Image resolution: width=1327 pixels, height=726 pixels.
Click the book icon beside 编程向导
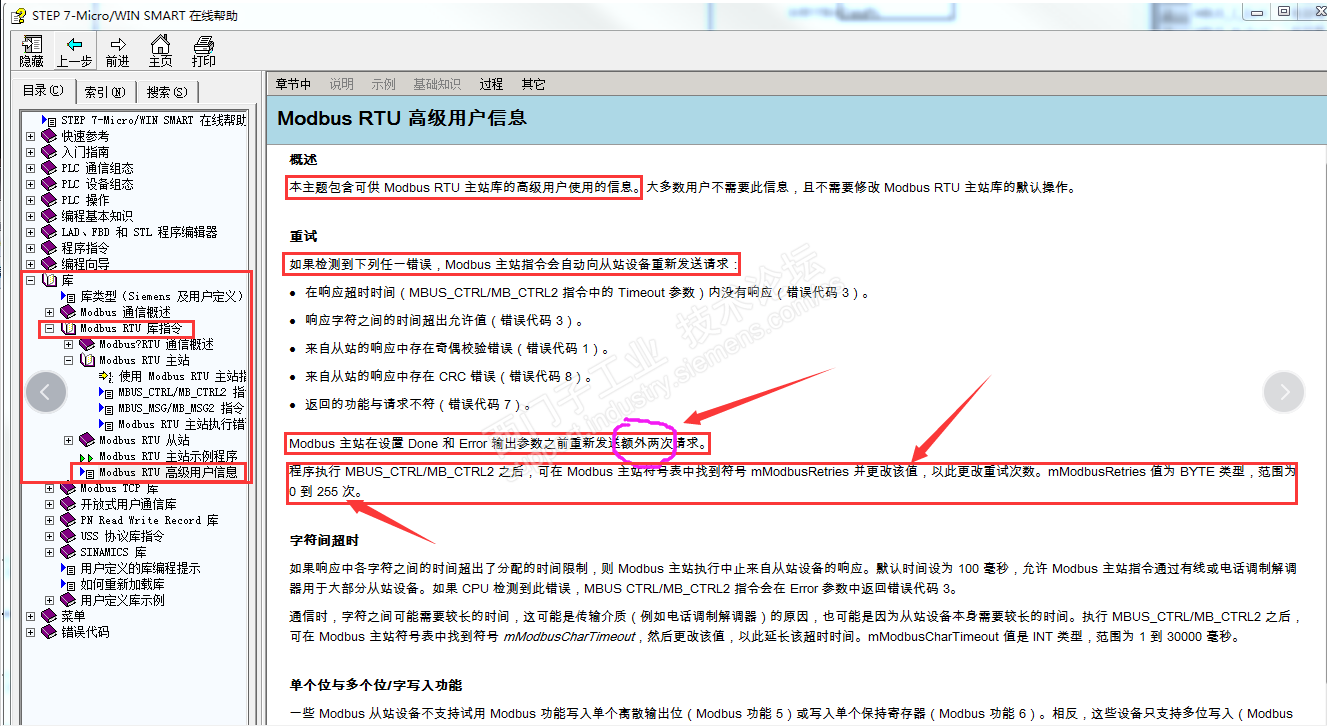coord(49,264)
